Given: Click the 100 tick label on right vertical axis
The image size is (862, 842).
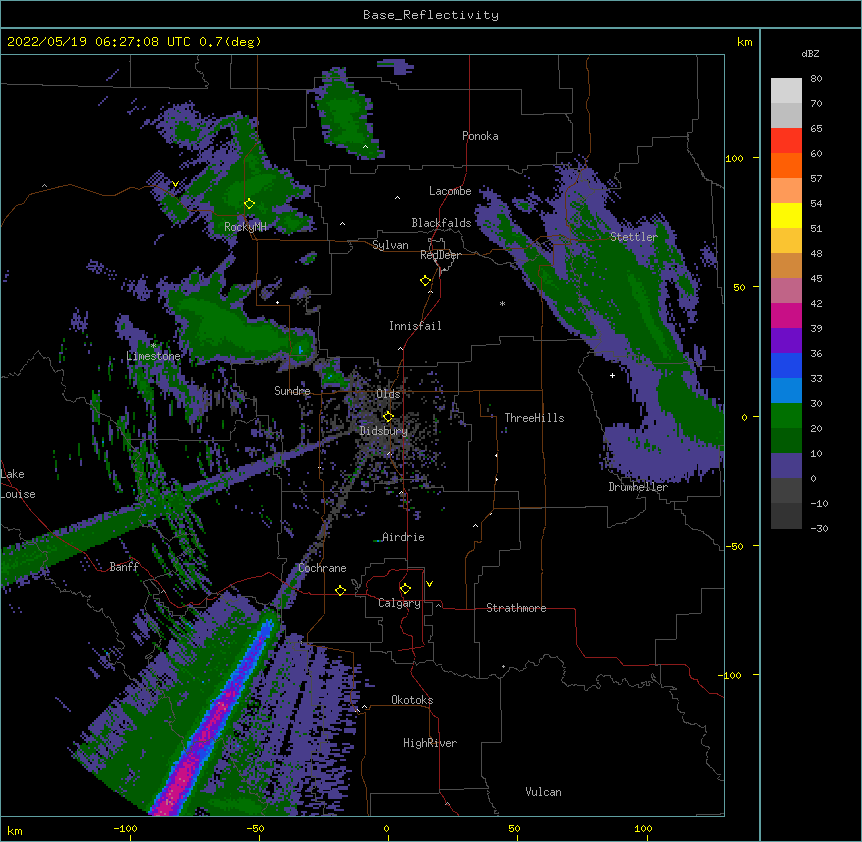Looking at the screenshot, I should pos(734,158).
